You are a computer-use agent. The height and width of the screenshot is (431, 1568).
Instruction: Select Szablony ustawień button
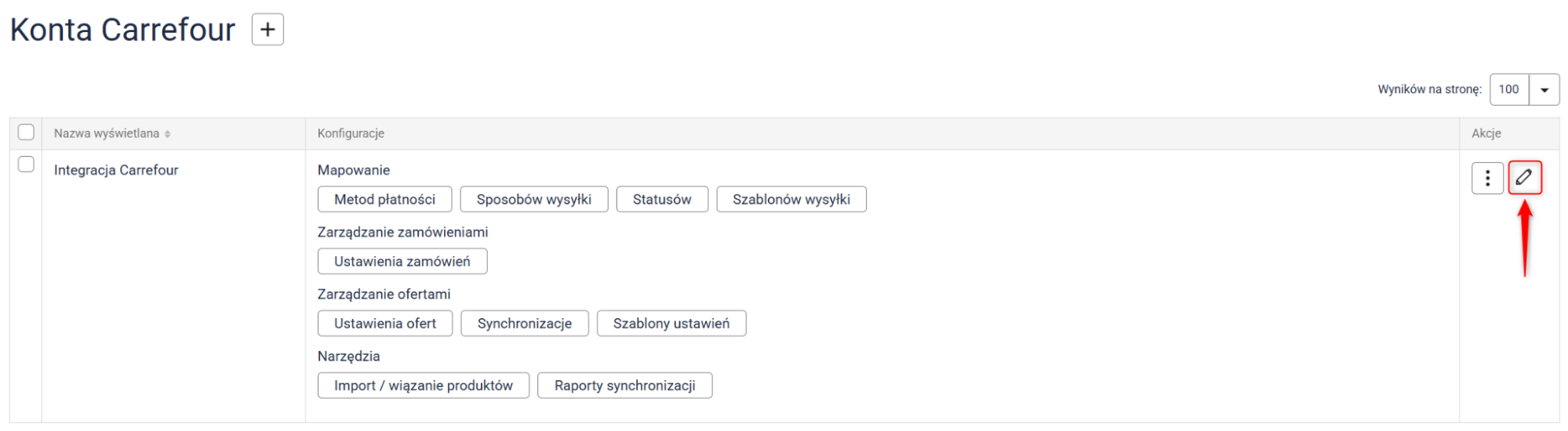click(671, 323)
